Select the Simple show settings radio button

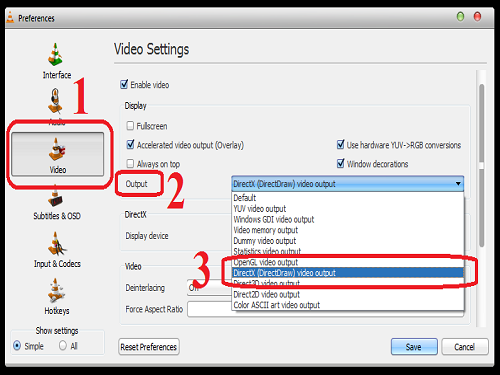pyautogui.click(x=17, y=346)
